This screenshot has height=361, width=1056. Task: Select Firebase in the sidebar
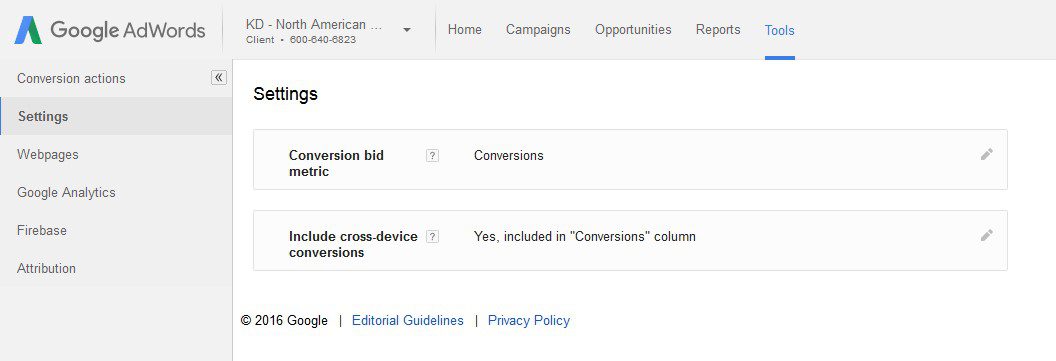[42, 230]
